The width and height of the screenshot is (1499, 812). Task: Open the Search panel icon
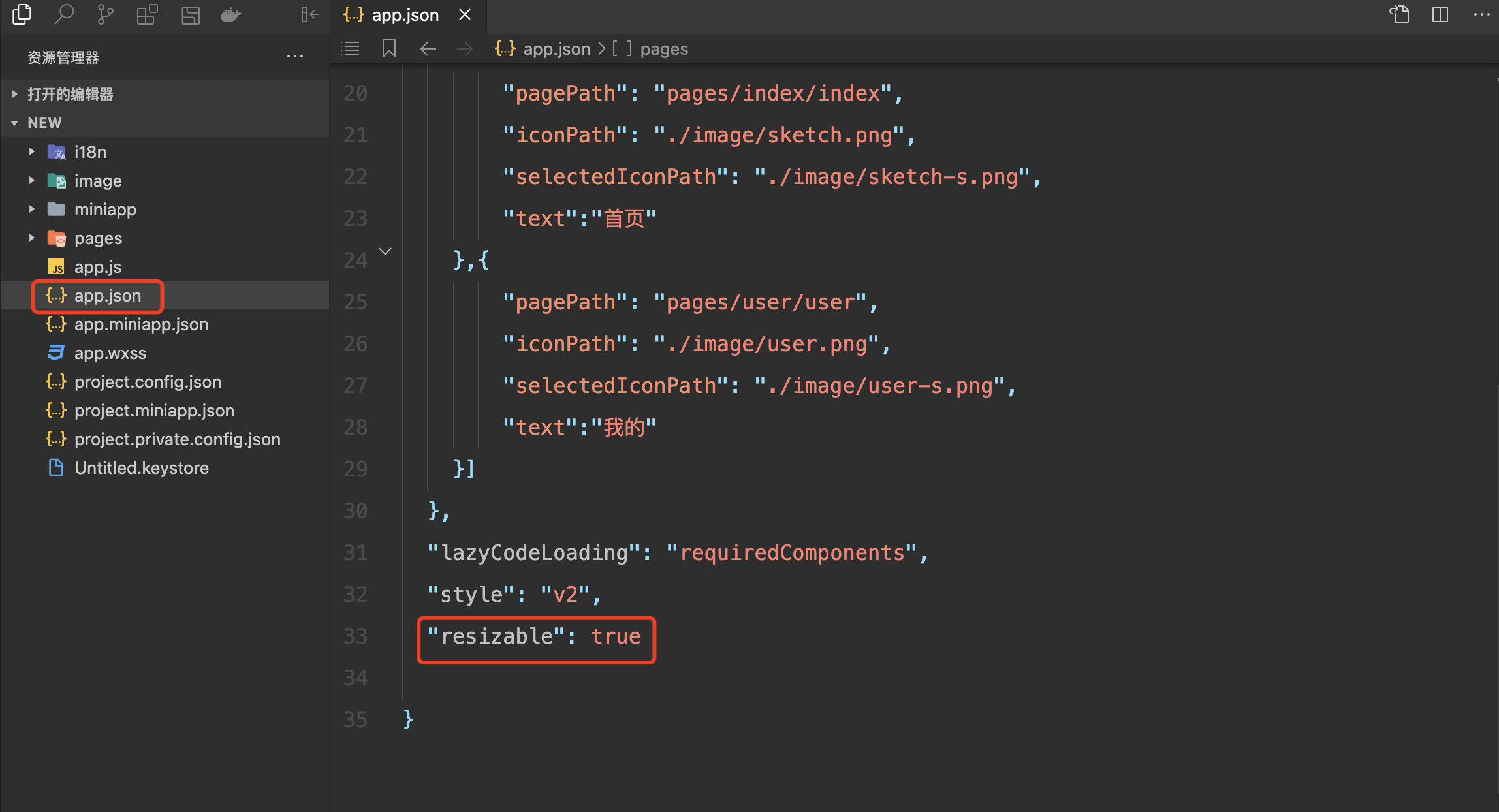[63, 14]
